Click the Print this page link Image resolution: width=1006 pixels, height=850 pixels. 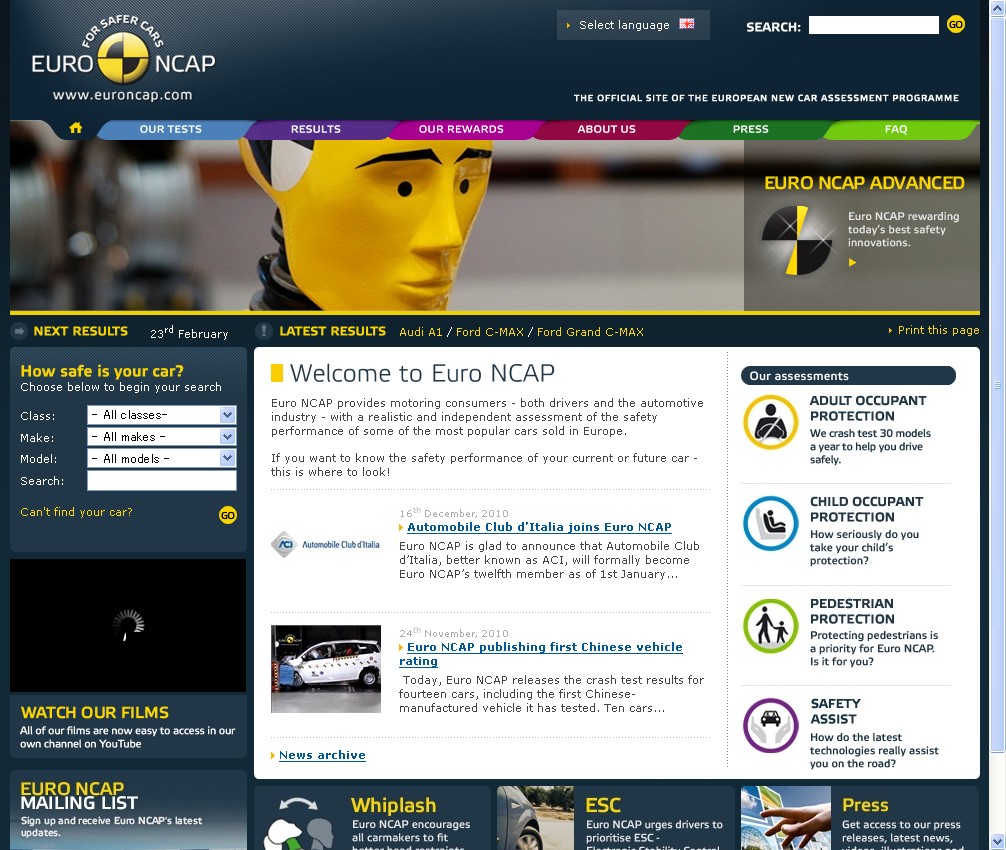pyautogui.click(x=938, y=330)
